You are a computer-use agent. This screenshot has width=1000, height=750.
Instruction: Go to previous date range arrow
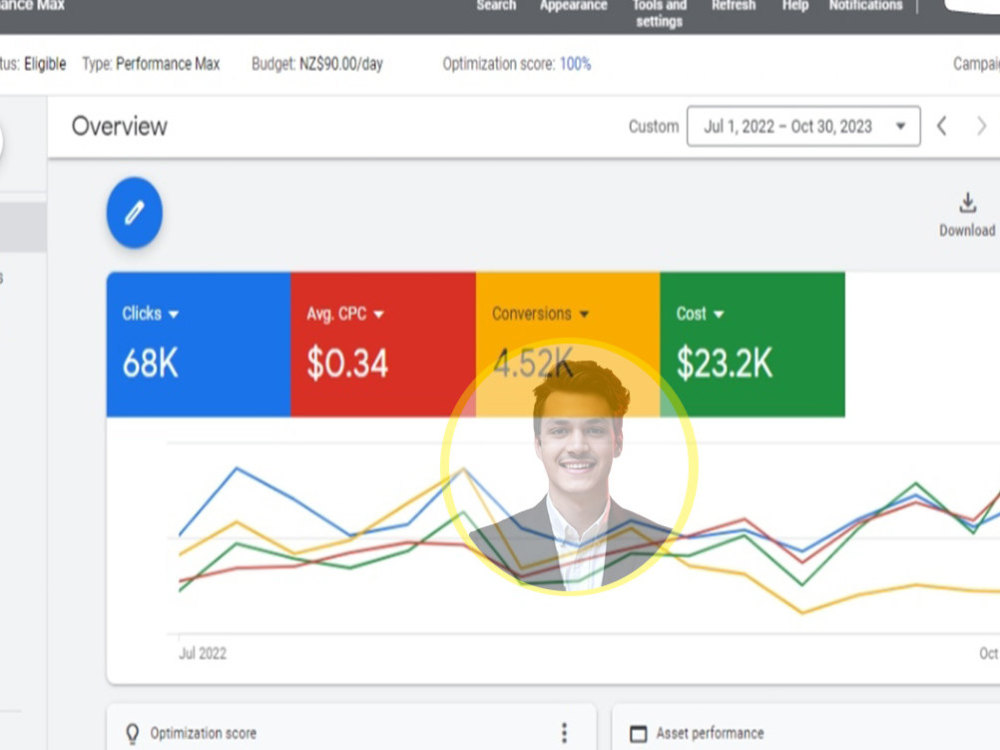pos(941,126)
